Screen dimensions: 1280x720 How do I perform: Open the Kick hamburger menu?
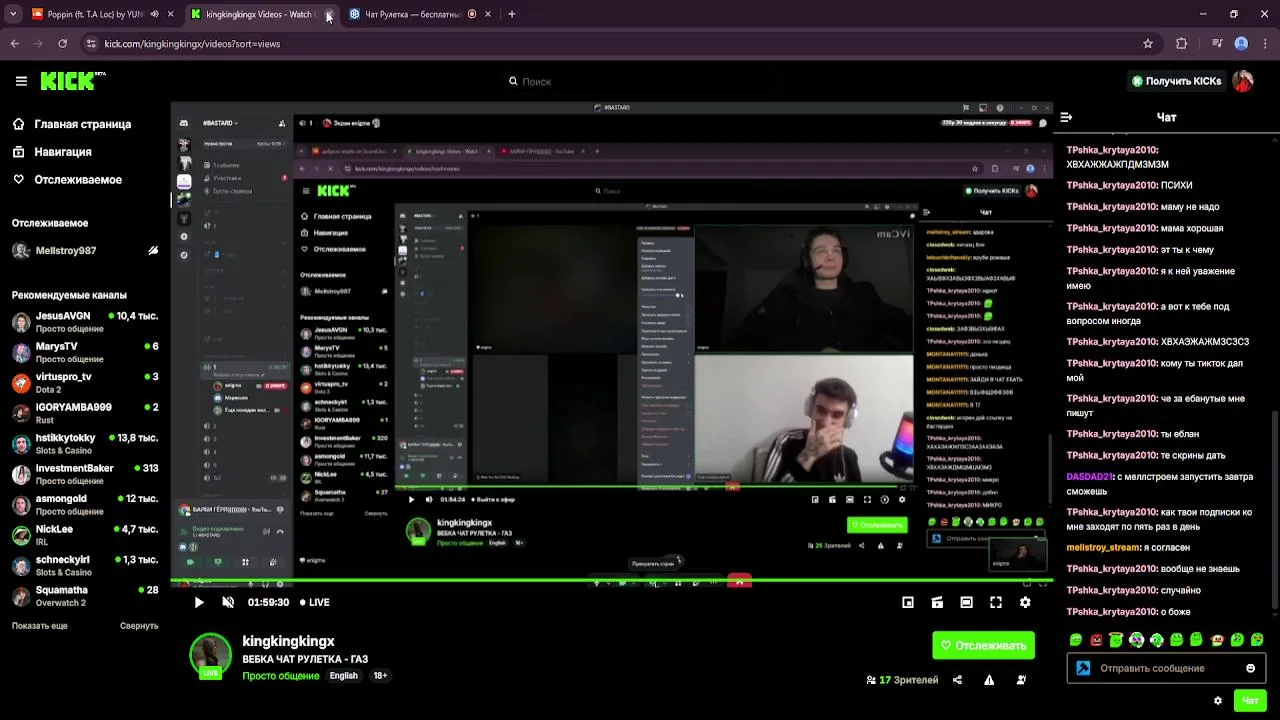click(x=21, y=81)
